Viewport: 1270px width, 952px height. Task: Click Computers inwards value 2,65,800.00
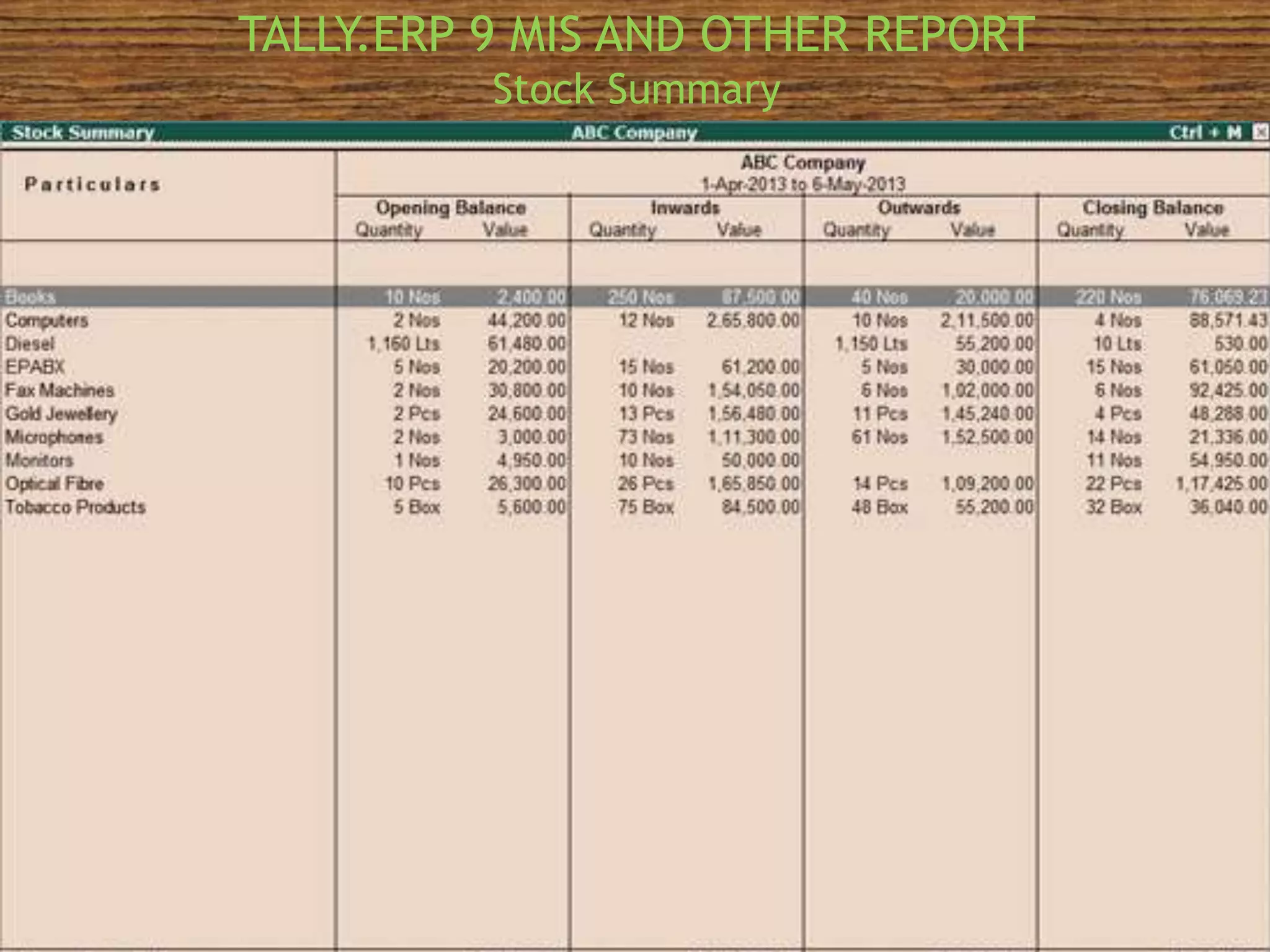pyautogui.click(x=753, y=320)
